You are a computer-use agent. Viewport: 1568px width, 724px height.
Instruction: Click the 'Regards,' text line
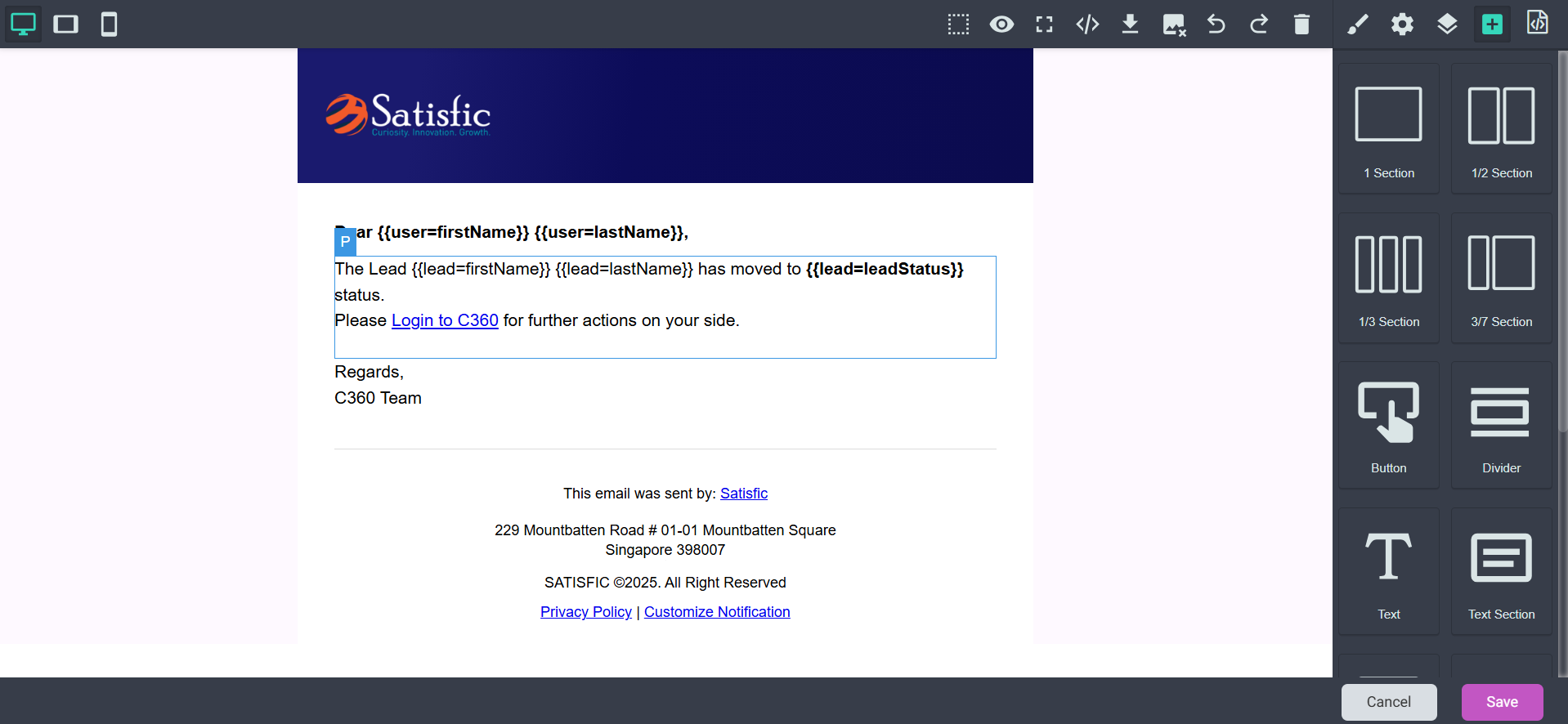click(370, 372)
